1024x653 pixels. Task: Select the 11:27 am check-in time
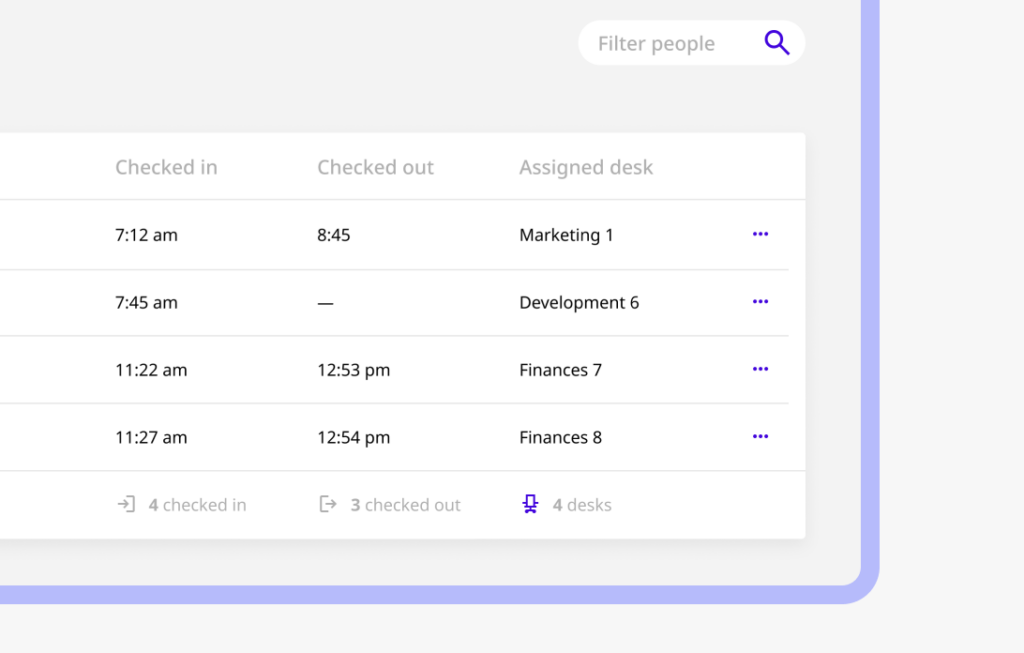pos(151,438)
